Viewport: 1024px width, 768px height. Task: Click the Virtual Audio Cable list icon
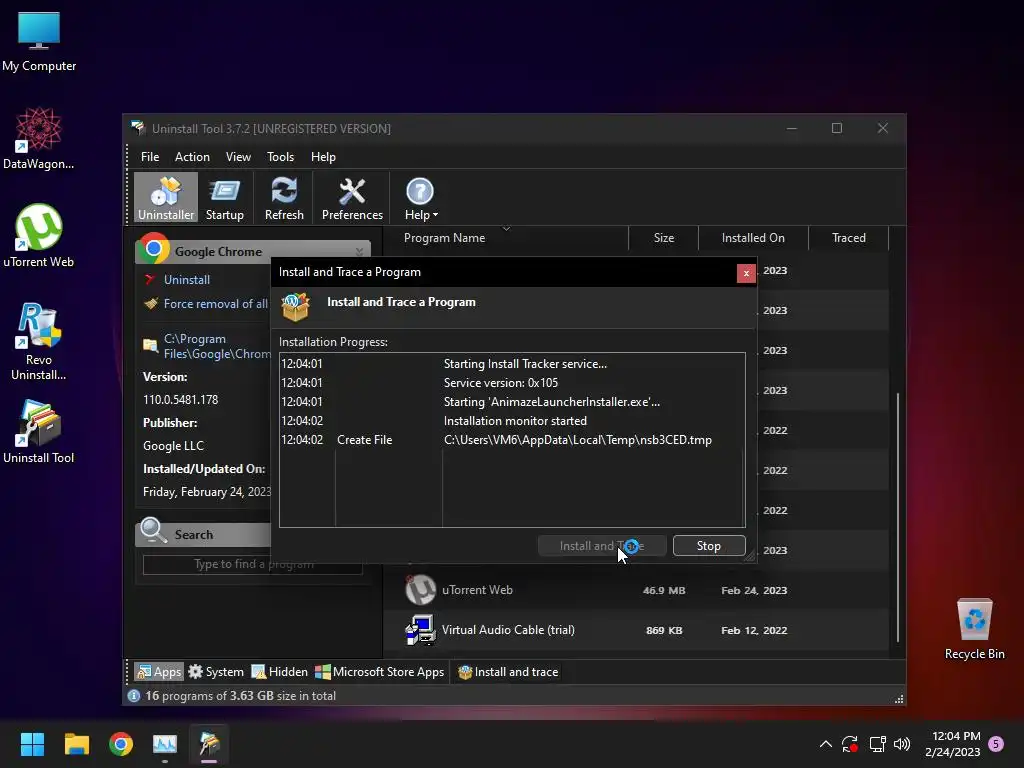pos(421,630)
